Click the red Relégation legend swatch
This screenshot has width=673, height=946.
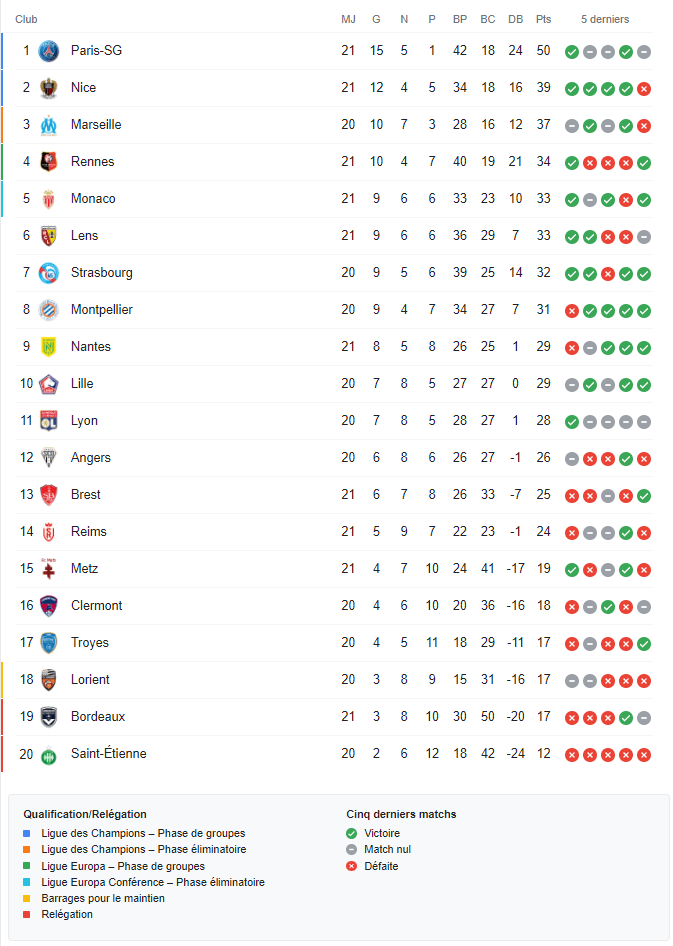(27, 914)
